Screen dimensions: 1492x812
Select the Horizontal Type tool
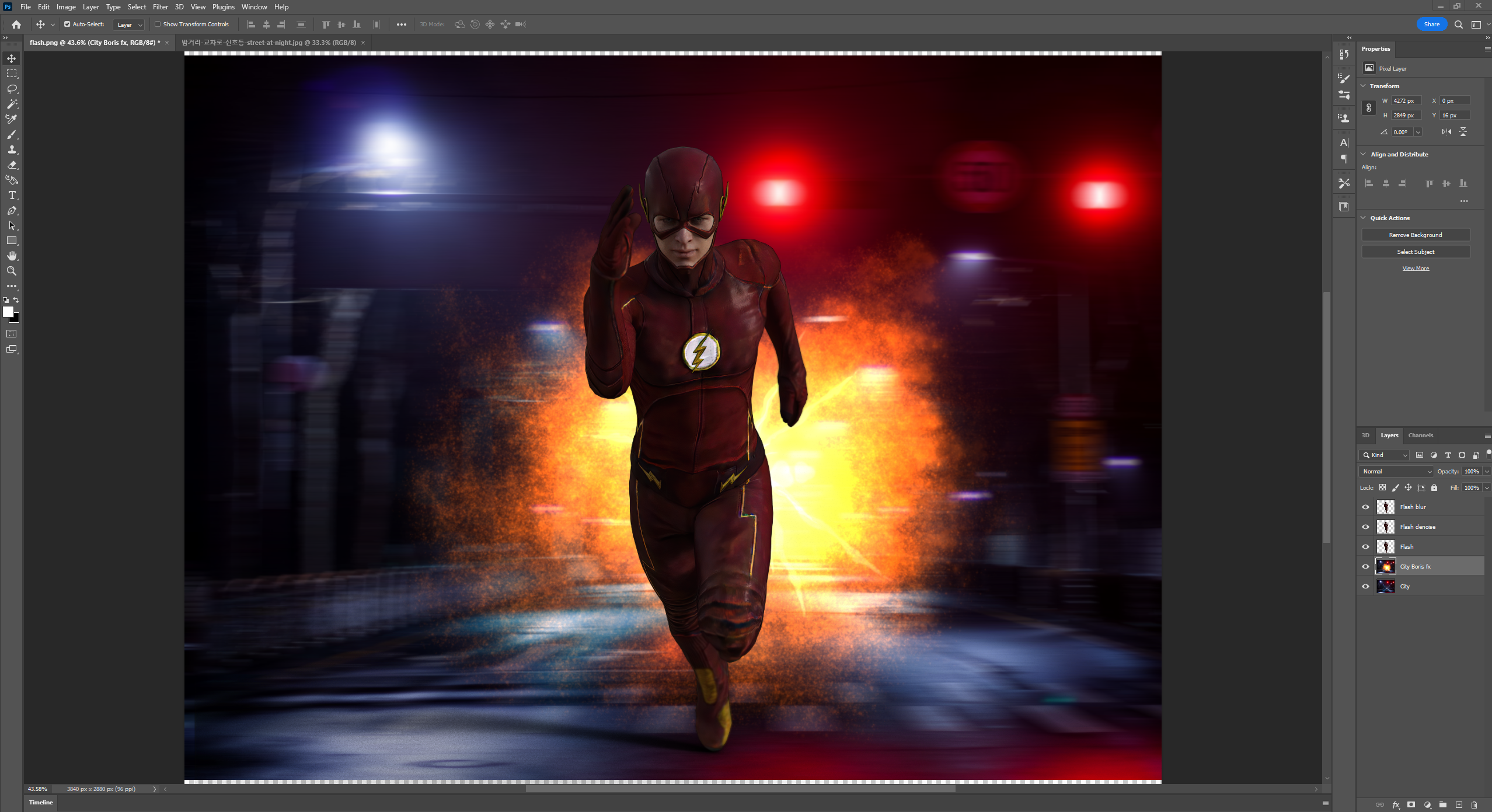(12, 195)
